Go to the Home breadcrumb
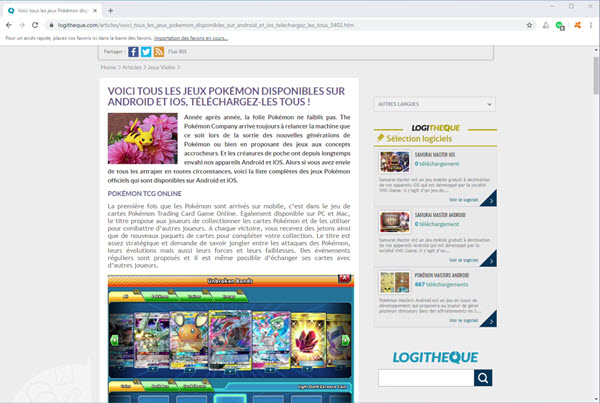600x403 pixels. click(x=108, y=67)
